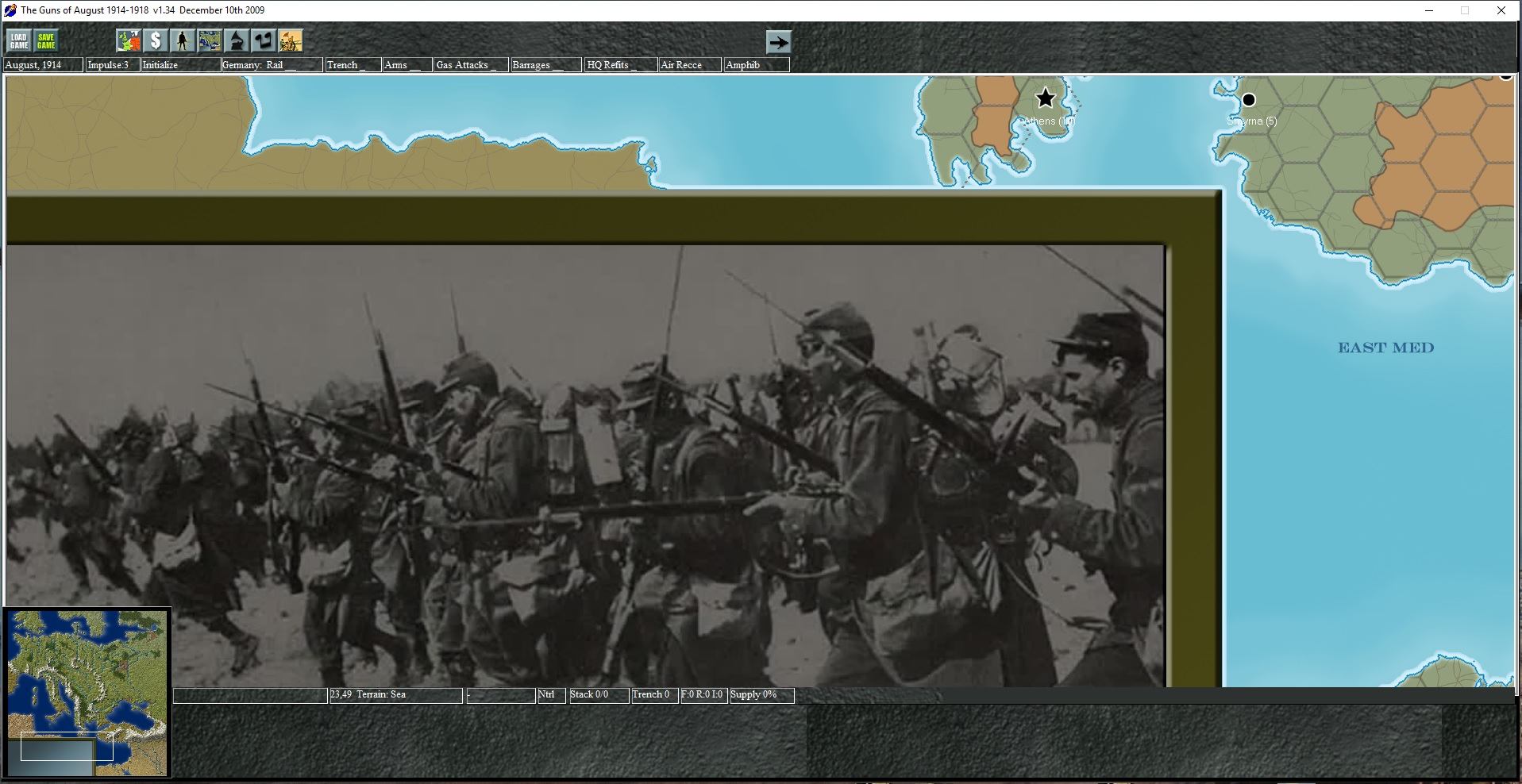
Task: Advance with the right arrow button
Action: 778,42
